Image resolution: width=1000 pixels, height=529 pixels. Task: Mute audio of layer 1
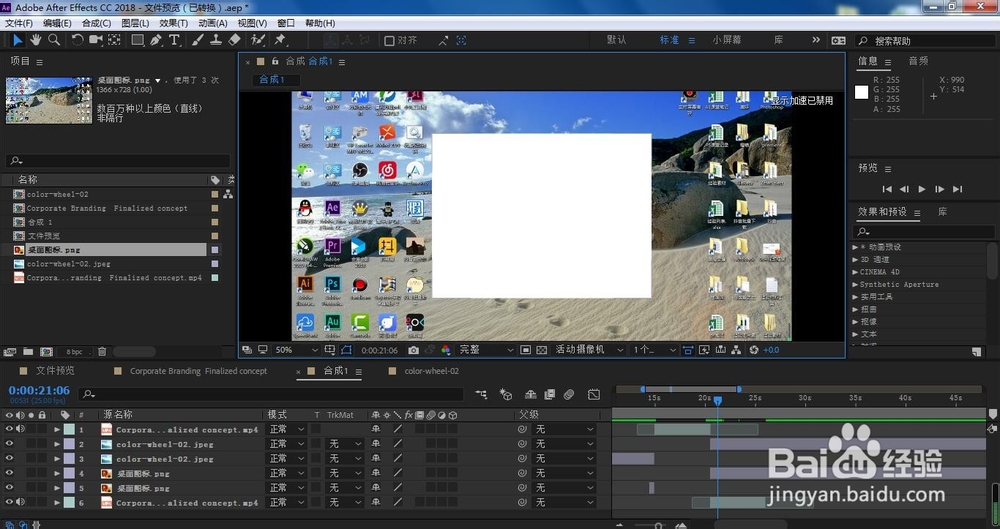20,429
